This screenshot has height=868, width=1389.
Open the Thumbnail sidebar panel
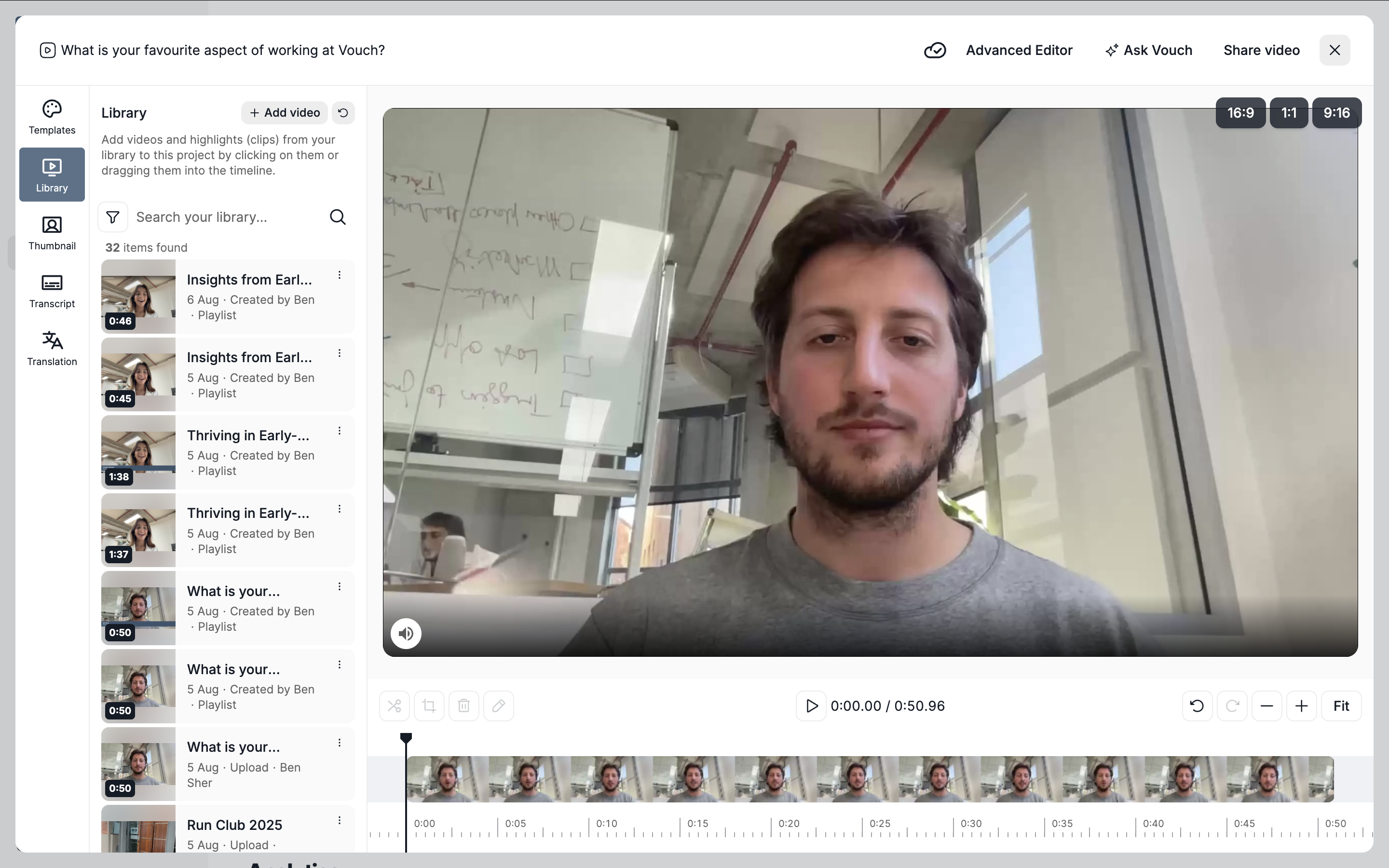(x=52, y=232)
